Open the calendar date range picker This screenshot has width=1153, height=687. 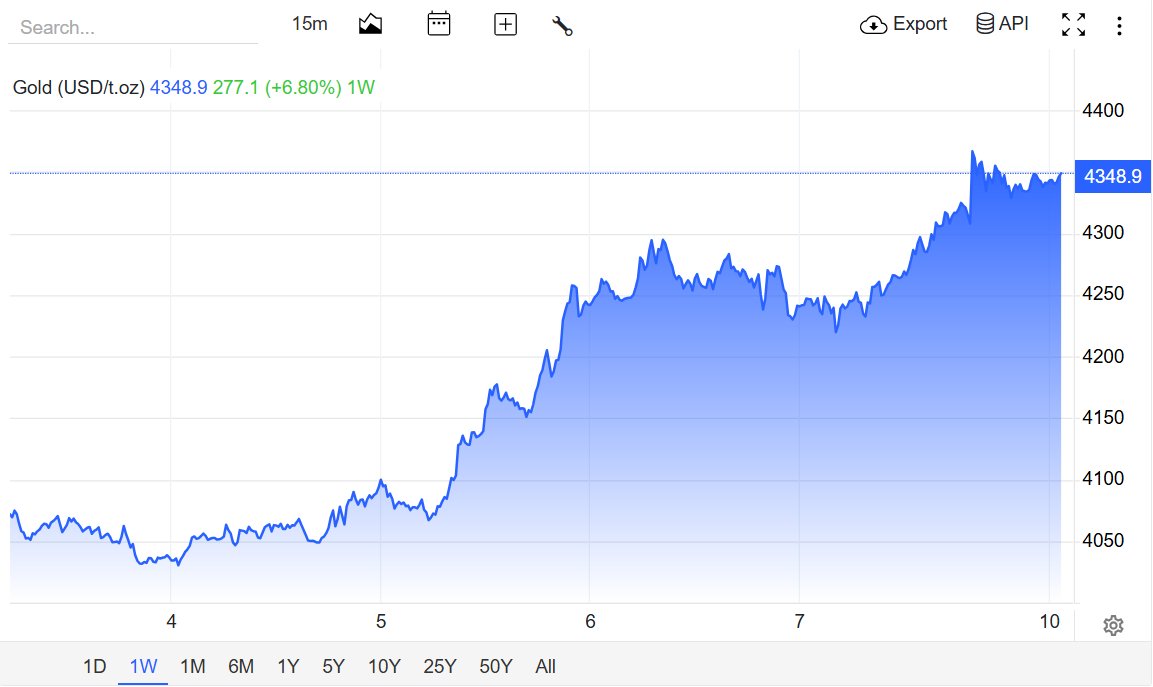click(438, 24)
